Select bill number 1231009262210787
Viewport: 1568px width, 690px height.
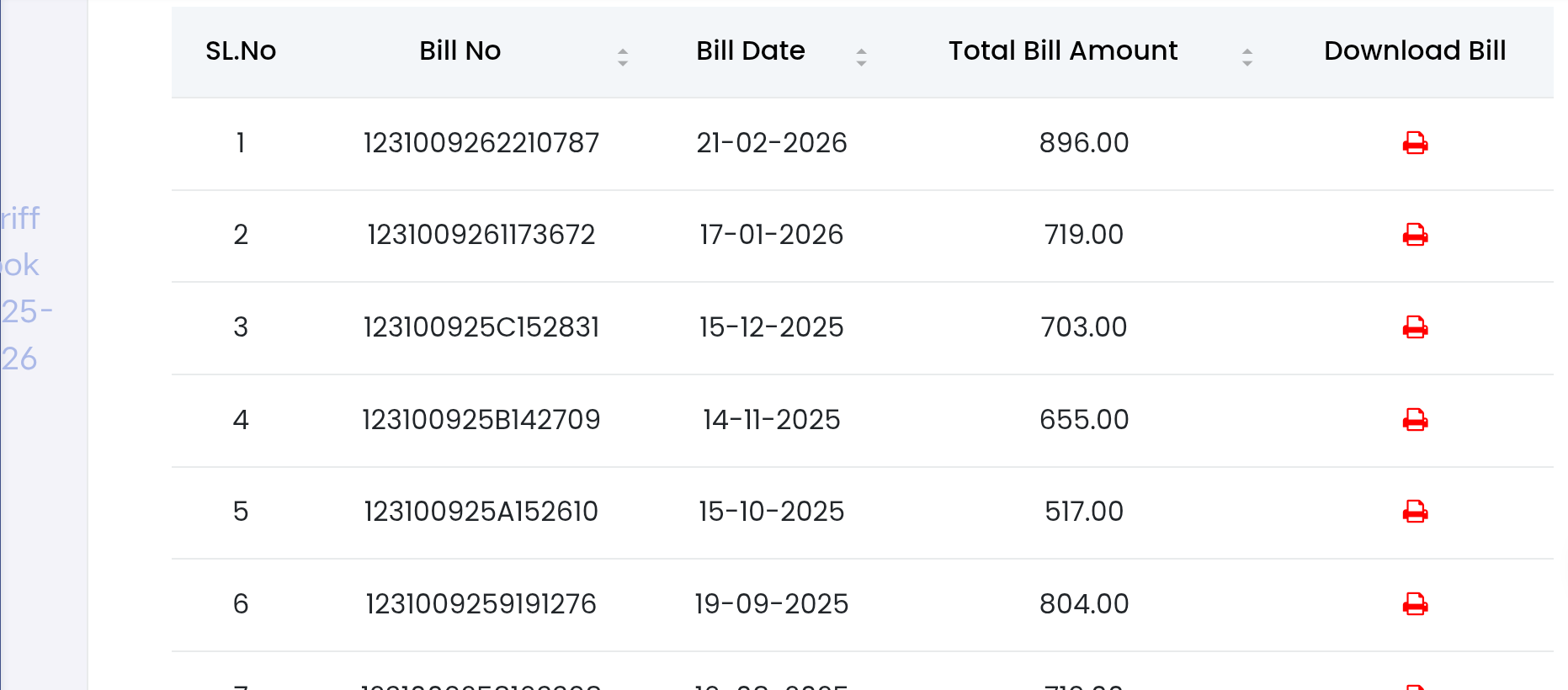click(x=481, y=143)
